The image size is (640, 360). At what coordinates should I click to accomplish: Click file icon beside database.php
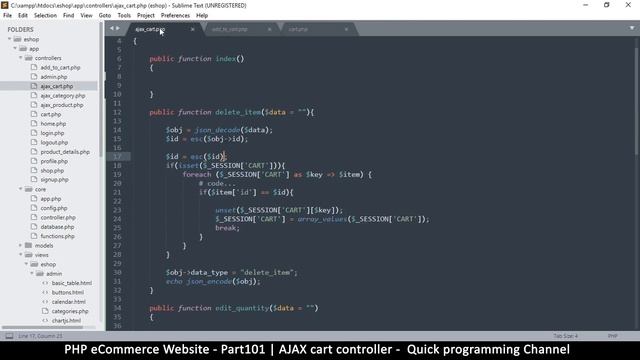click(x=34, y=227)
